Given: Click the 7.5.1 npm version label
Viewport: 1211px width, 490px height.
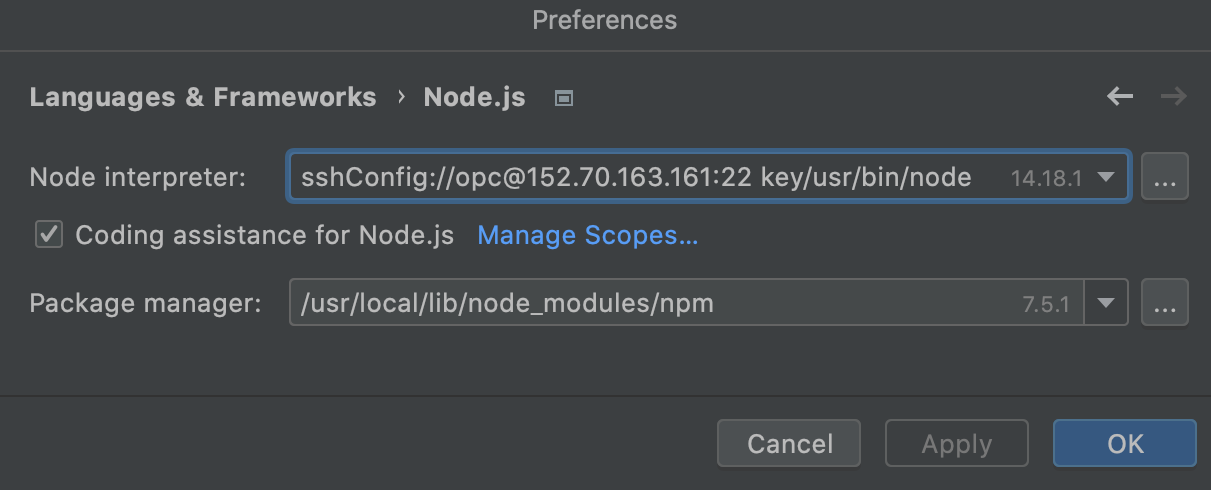Looking at the screenshot, I should (1046, 305).
